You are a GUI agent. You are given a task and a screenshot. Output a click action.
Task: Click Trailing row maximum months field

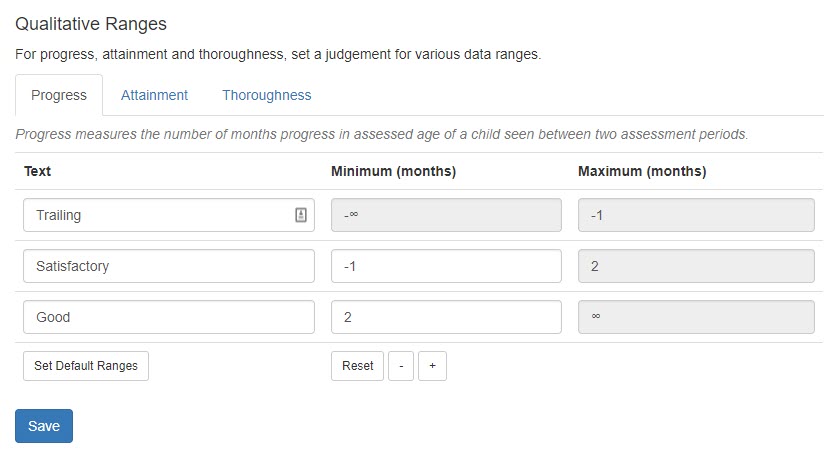(696, 215)
